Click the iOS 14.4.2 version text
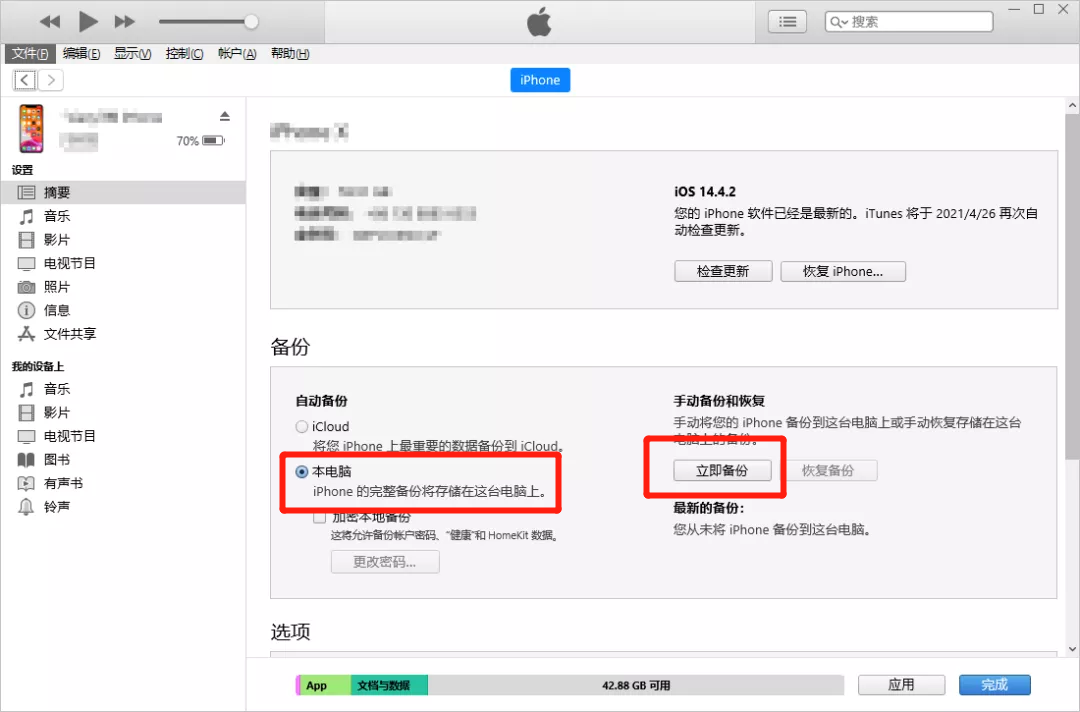The height and width of the screenshot is (712, 1080). tap(705, 191)
